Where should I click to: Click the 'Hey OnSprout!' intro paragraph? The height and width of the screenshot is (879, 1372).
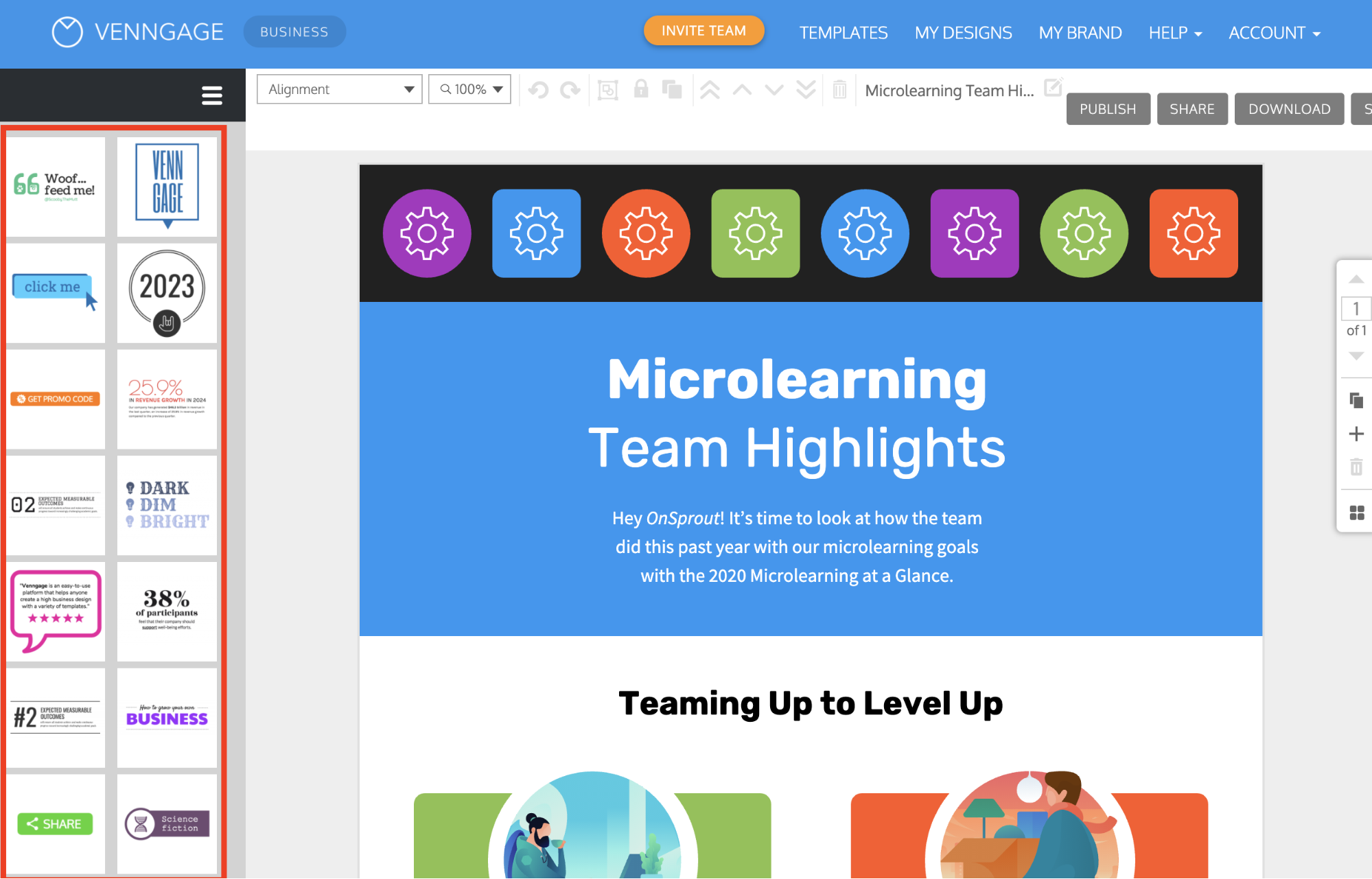point(797,547)
